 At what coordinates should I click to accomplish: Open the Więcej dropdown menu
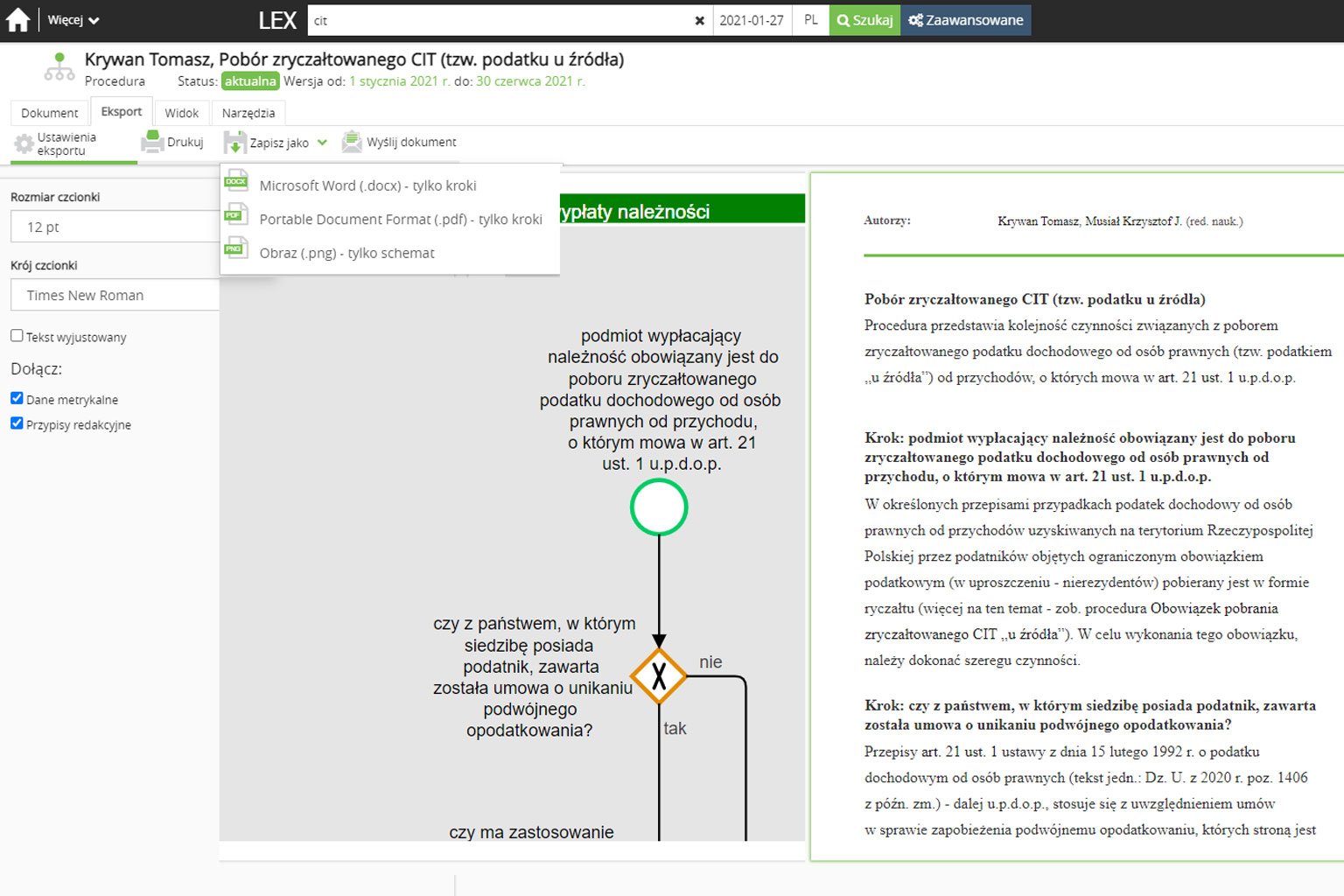coord(73,20)
